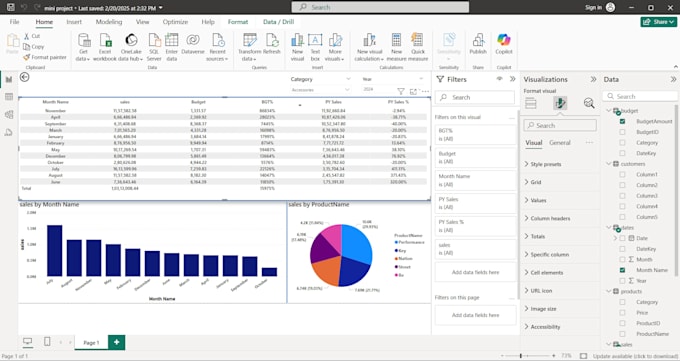Image resolution: width=680 pixels, height=361 pixels.
Task: Select the Page 1 tab
Action: (x=91, y=343)
